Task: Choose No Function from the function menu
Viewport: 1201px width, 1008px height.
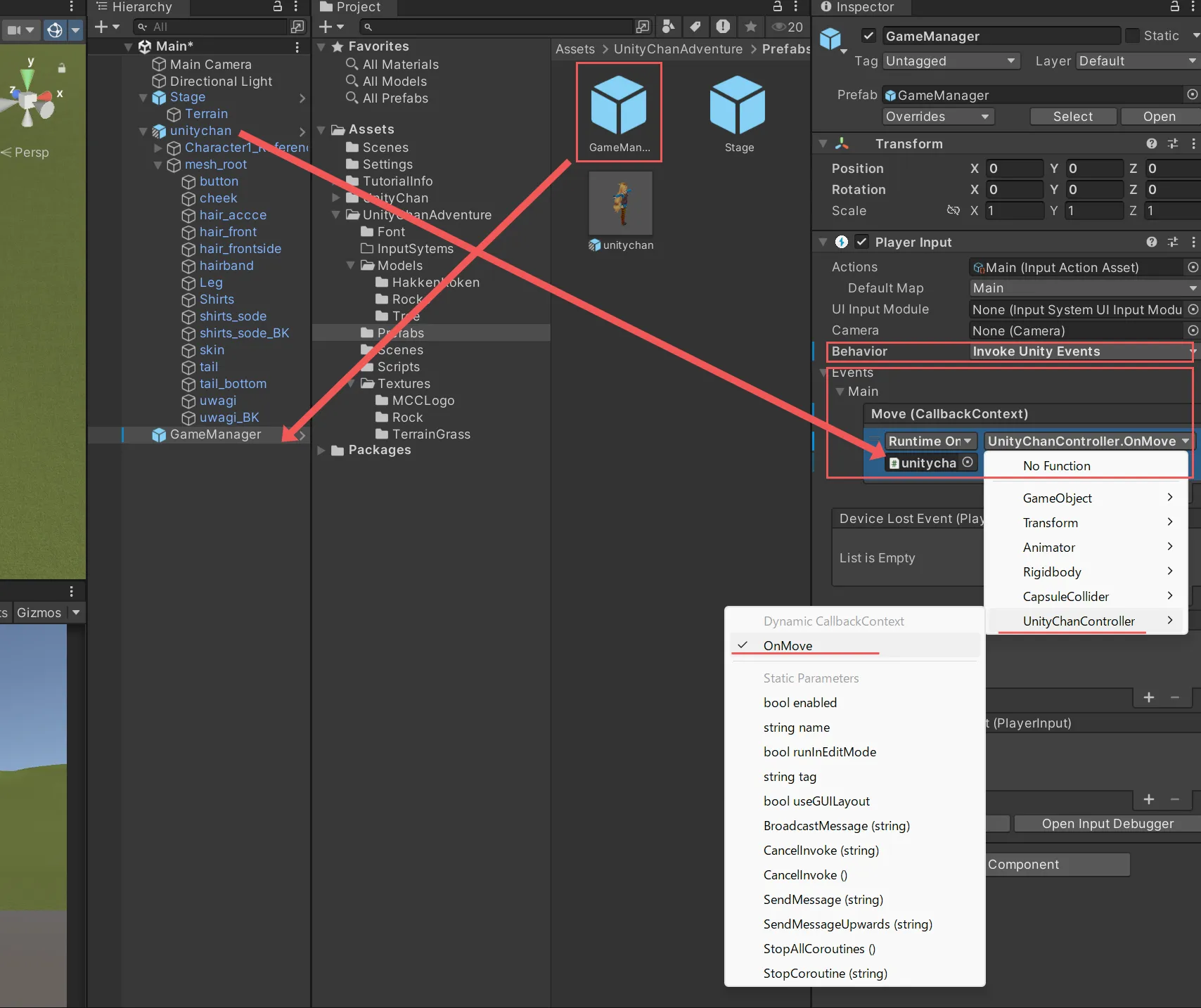Action: 1056,466
